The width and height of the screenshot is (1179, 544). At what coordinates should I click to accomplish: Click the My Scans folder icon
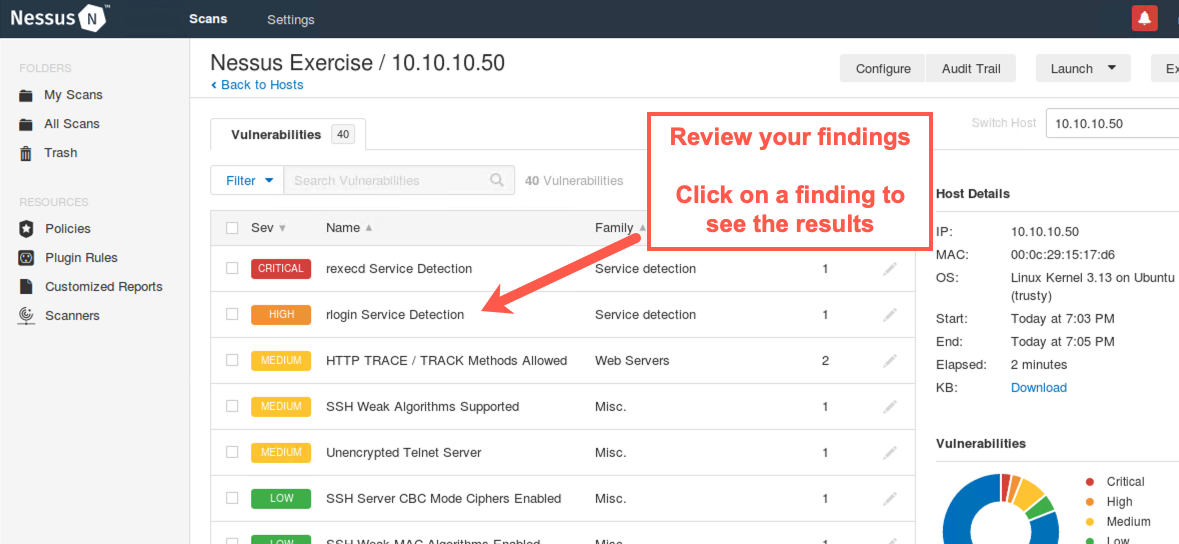(x=26, y=96)
